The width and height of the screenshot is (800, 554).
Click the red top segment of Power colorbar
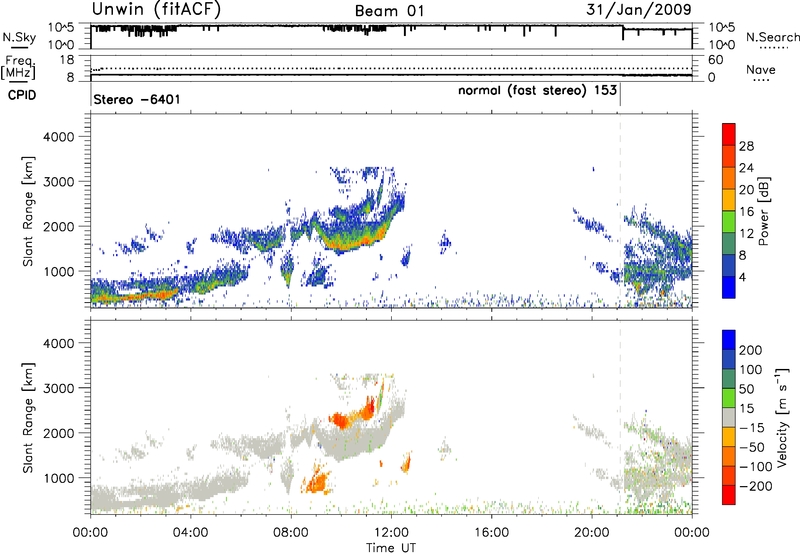pos(729,134)
